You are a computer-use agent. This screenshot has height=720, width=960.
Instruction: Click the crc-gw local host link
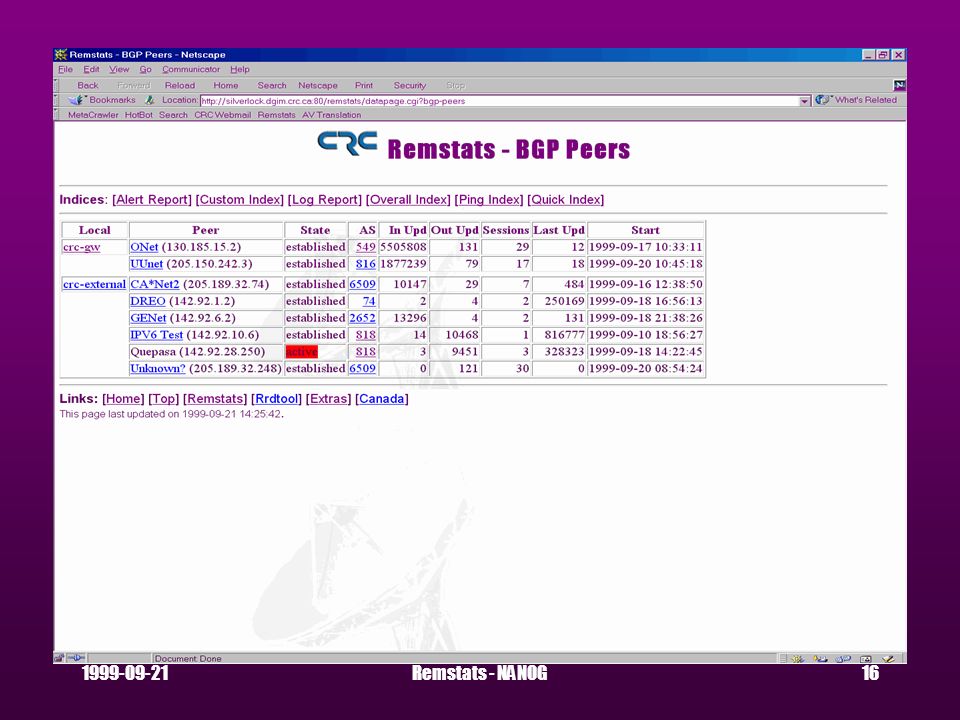coord(81,247)
